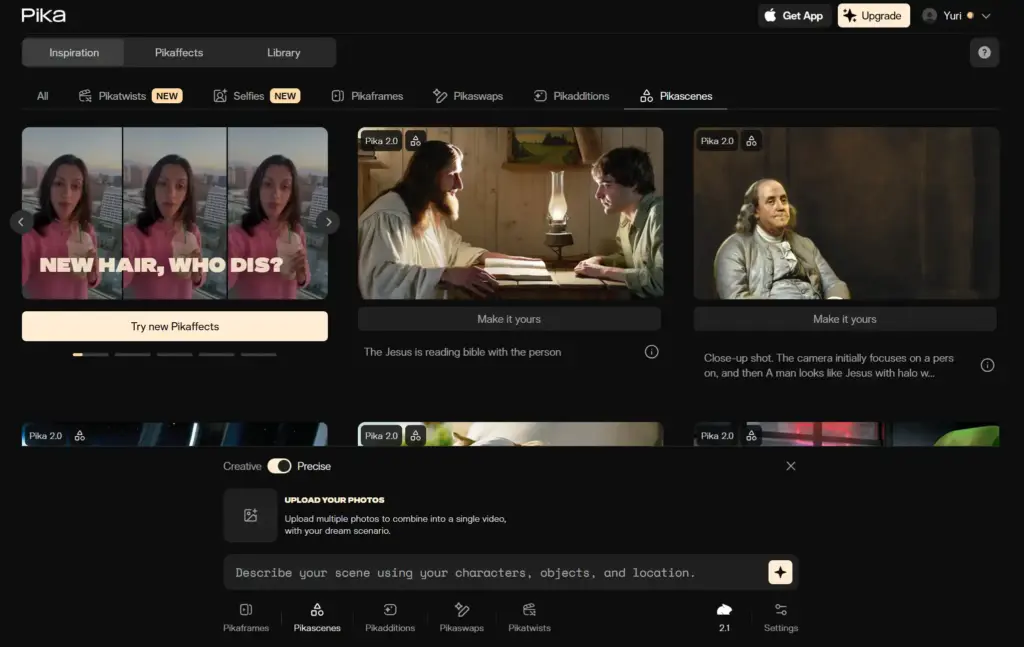Click the image upload icon box
The image size is (1024, 647).
tap(250, 515)
